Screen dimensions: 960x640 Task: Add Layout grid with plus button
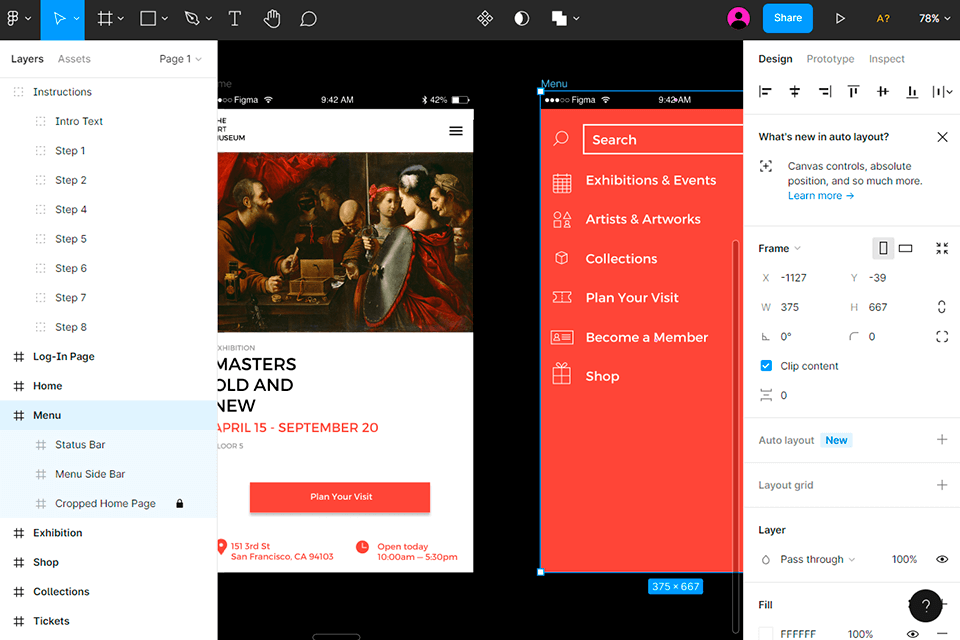tap(942, 485)
